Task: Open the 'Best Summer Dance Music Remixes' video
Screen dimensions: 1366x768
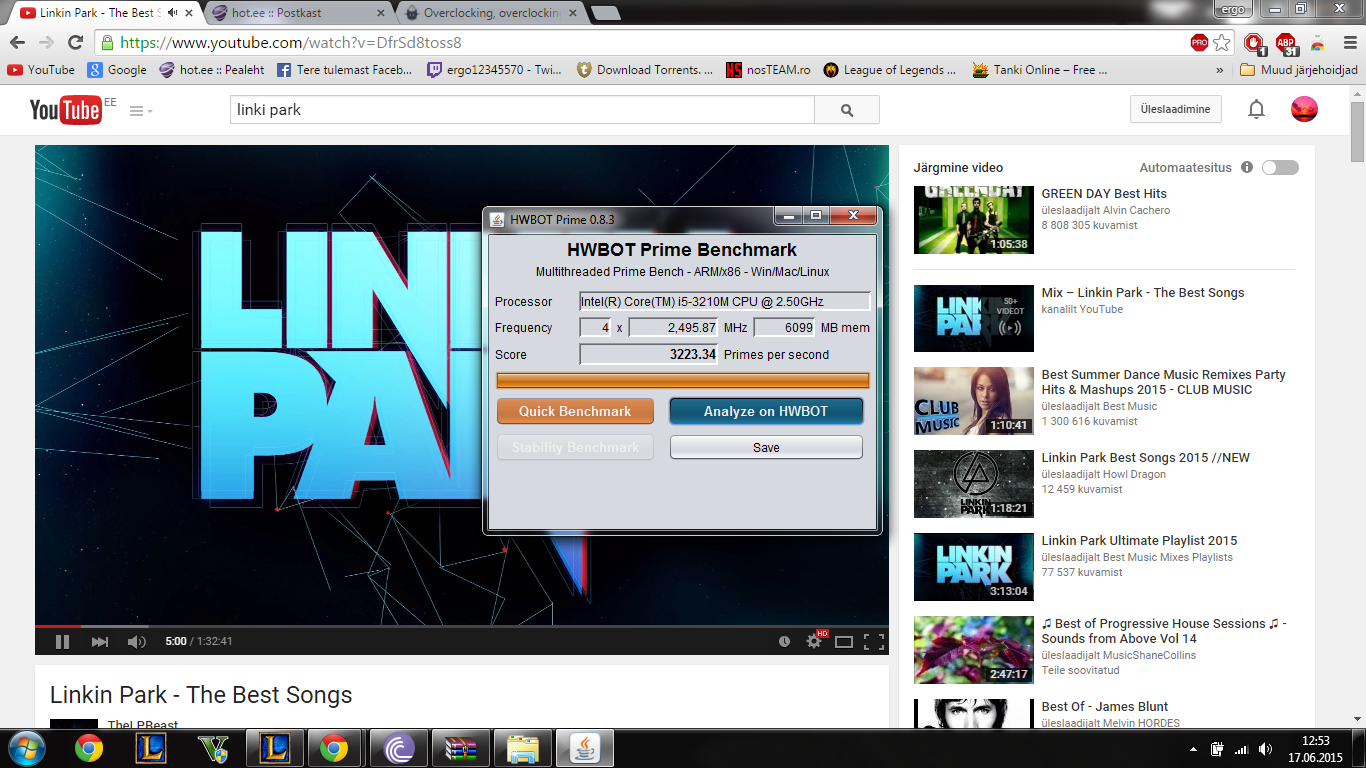Action: (1164, 382)
